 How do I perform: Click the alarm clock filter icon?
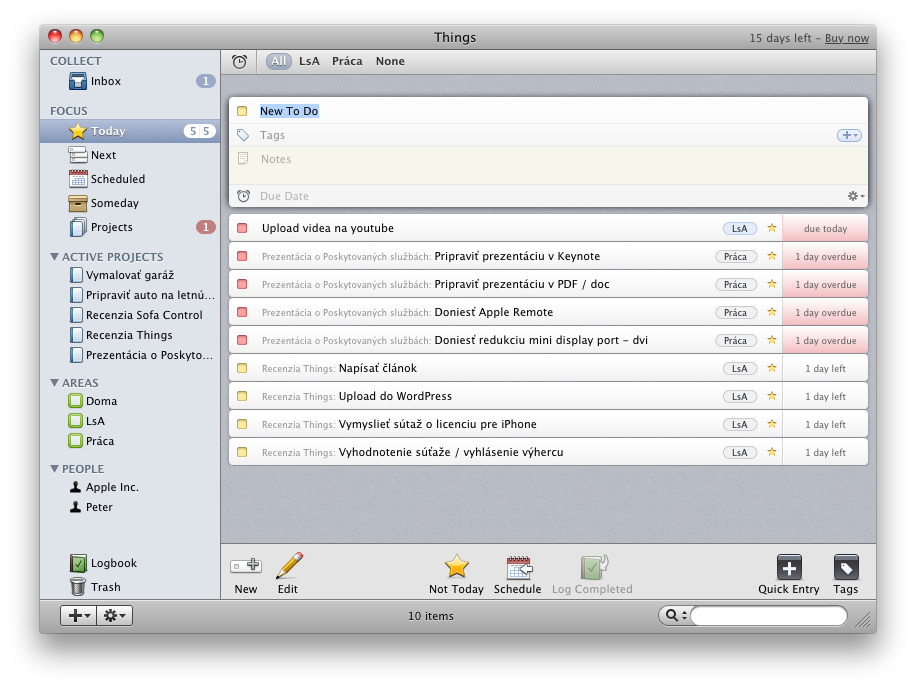(x=239, y=61)
